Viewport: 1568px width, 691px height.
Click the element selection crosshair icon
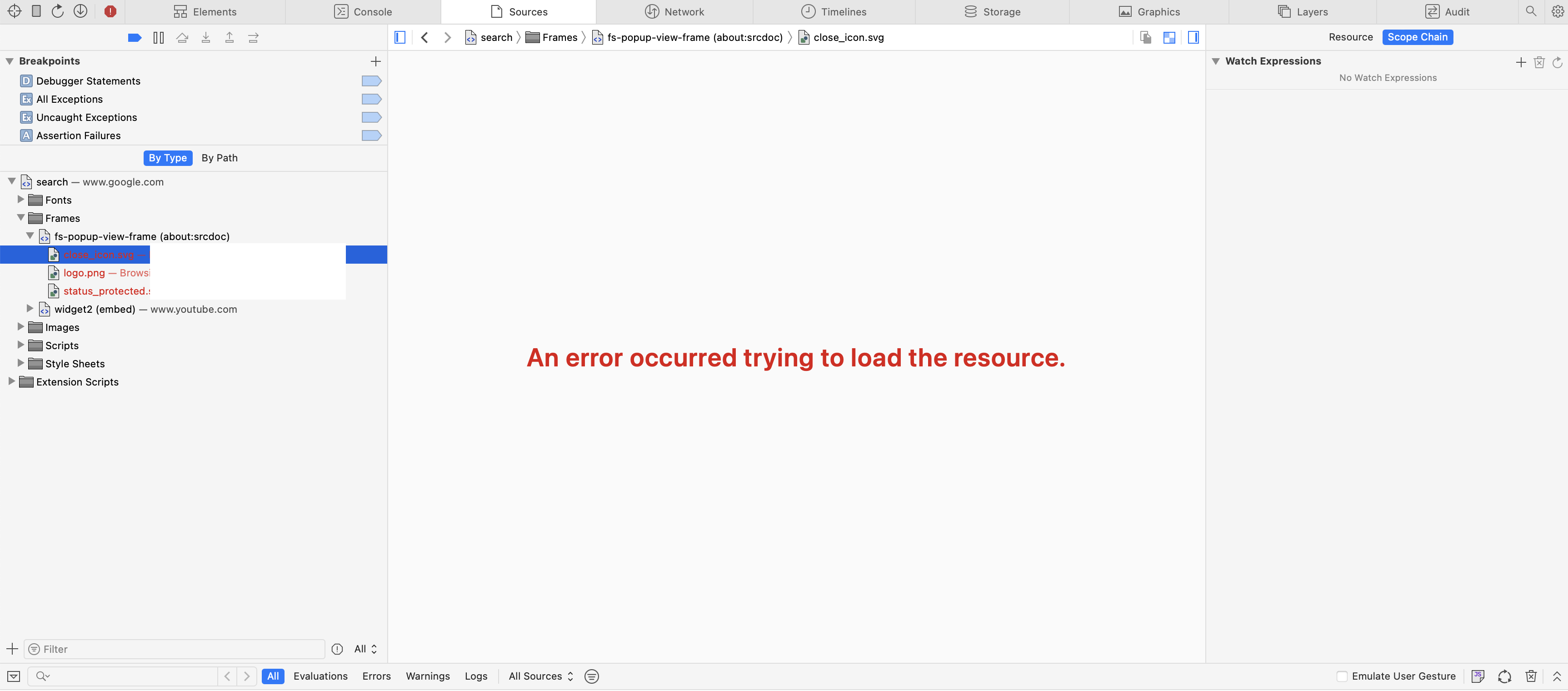pos(15,11)
